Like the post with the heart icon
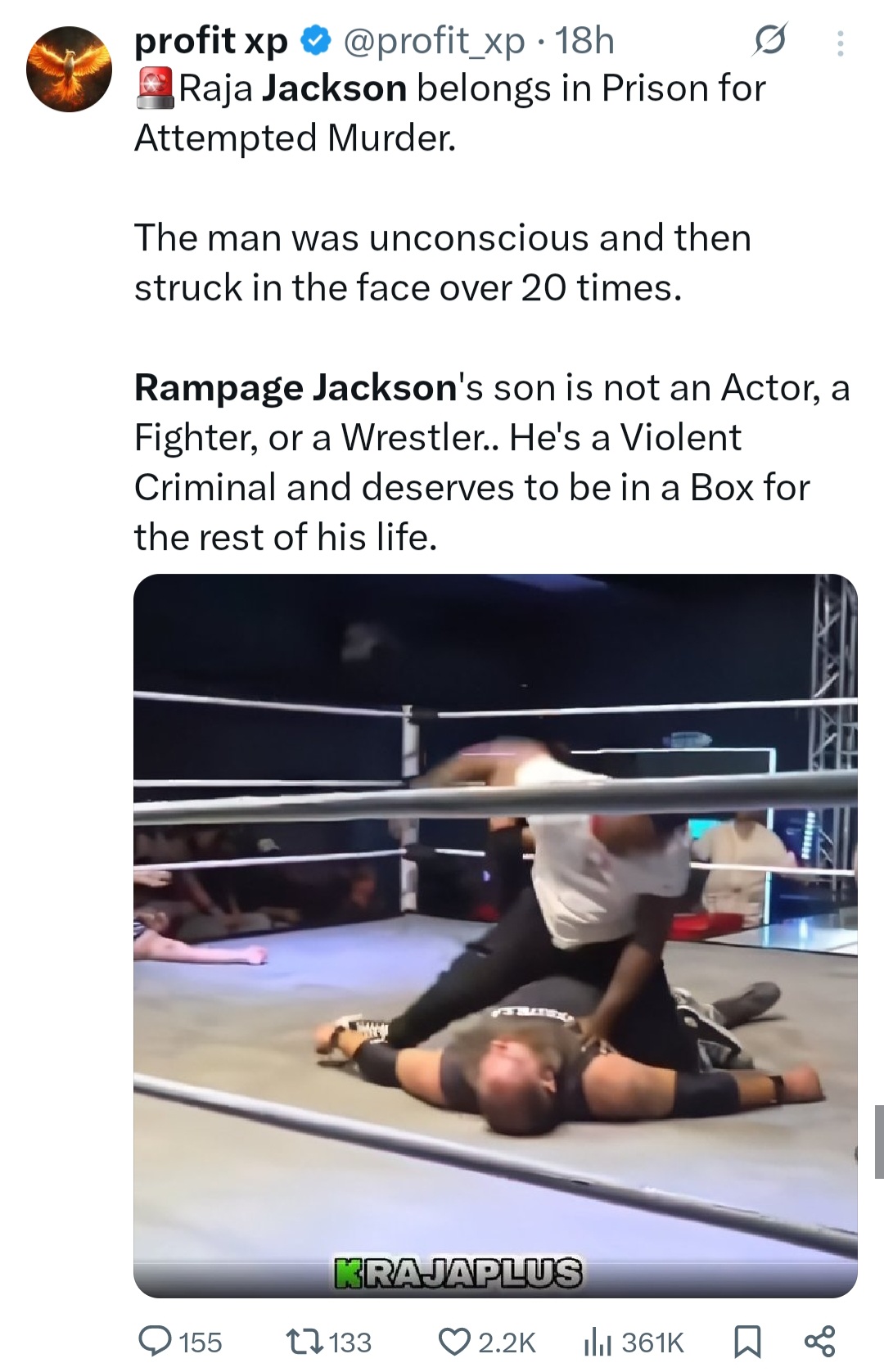The image size is (884, 1372). pos(454,1341)
